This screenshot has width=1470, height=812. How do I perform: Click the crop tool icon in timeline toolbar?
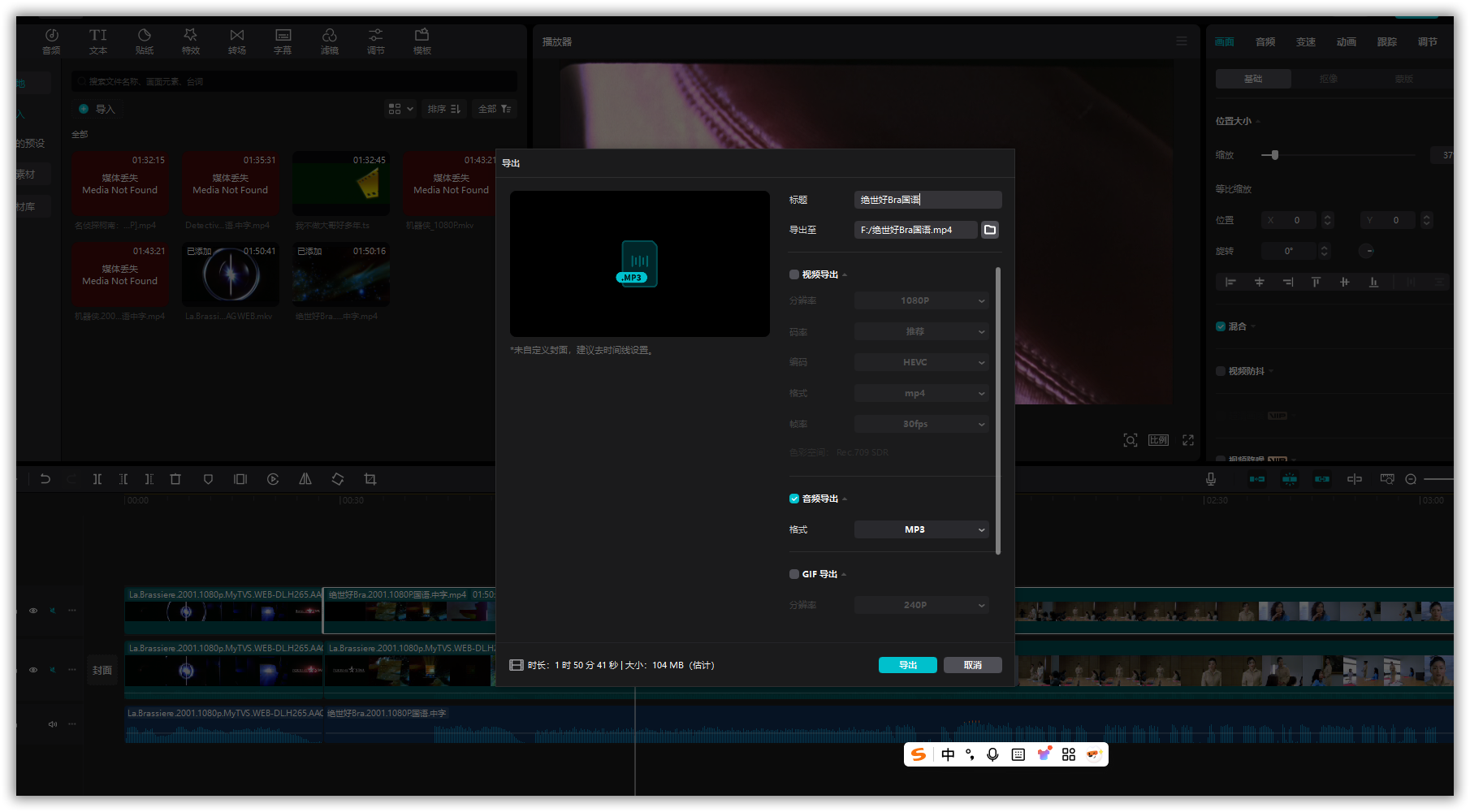pos(370,479)
